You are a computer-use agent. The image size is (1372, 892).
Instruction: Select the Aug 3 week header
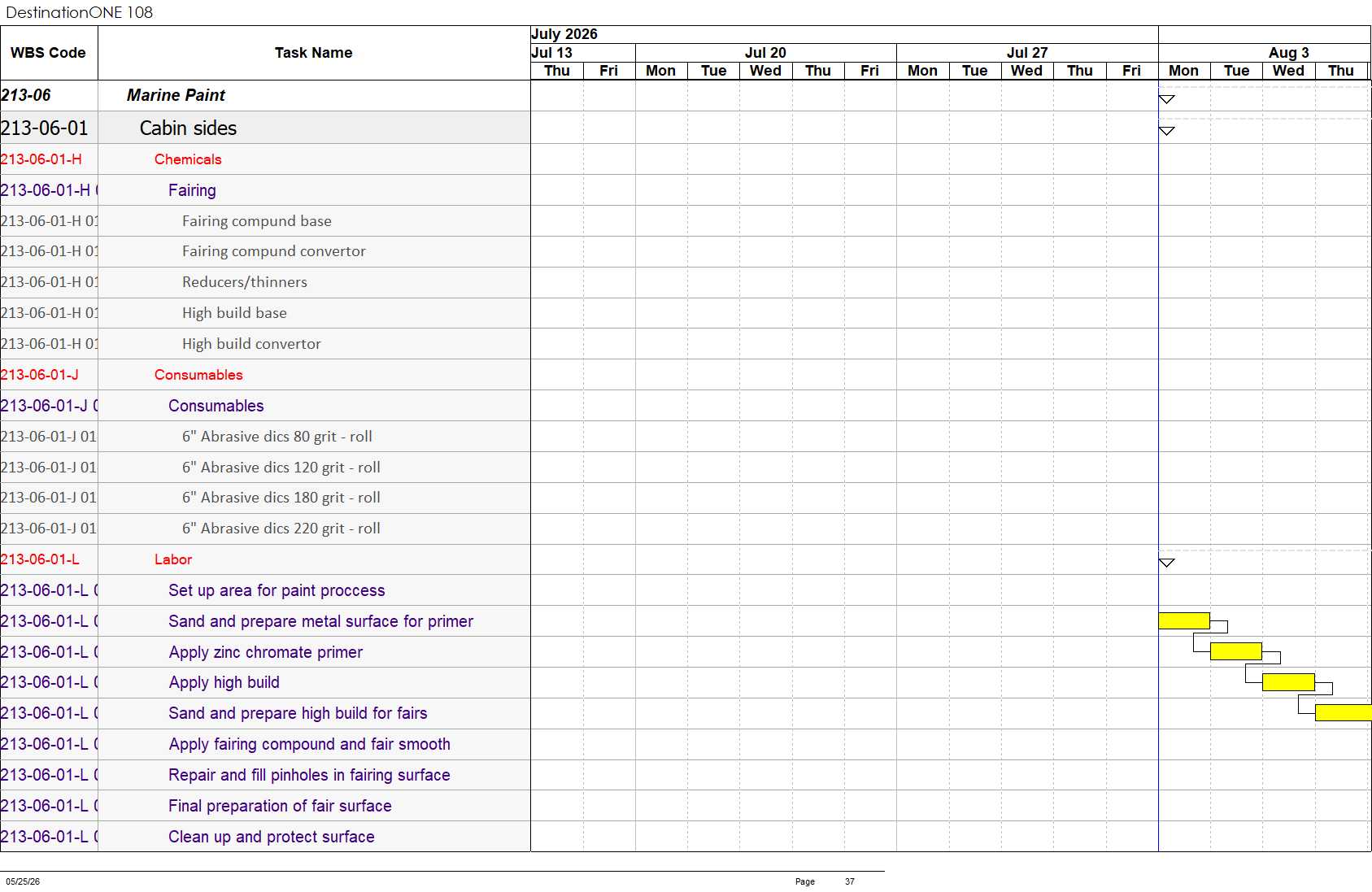pos(1288,53)
